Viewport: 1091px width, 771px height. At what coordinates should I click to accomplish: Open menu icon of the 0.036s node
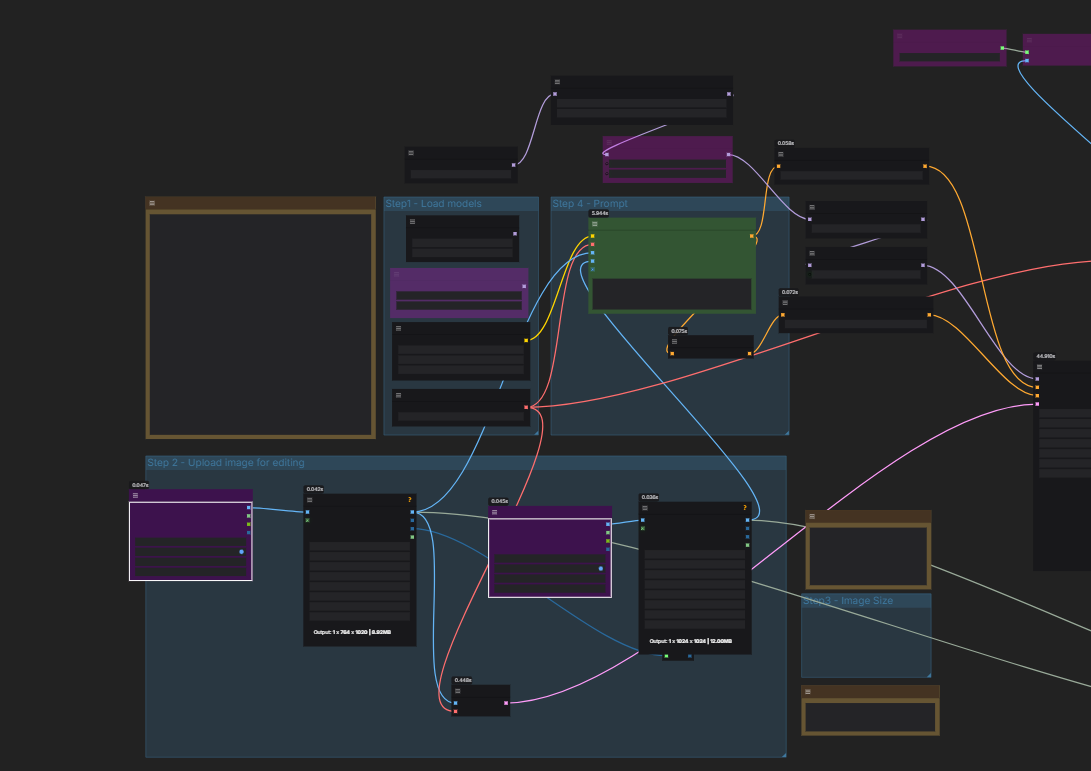(645, 508)
